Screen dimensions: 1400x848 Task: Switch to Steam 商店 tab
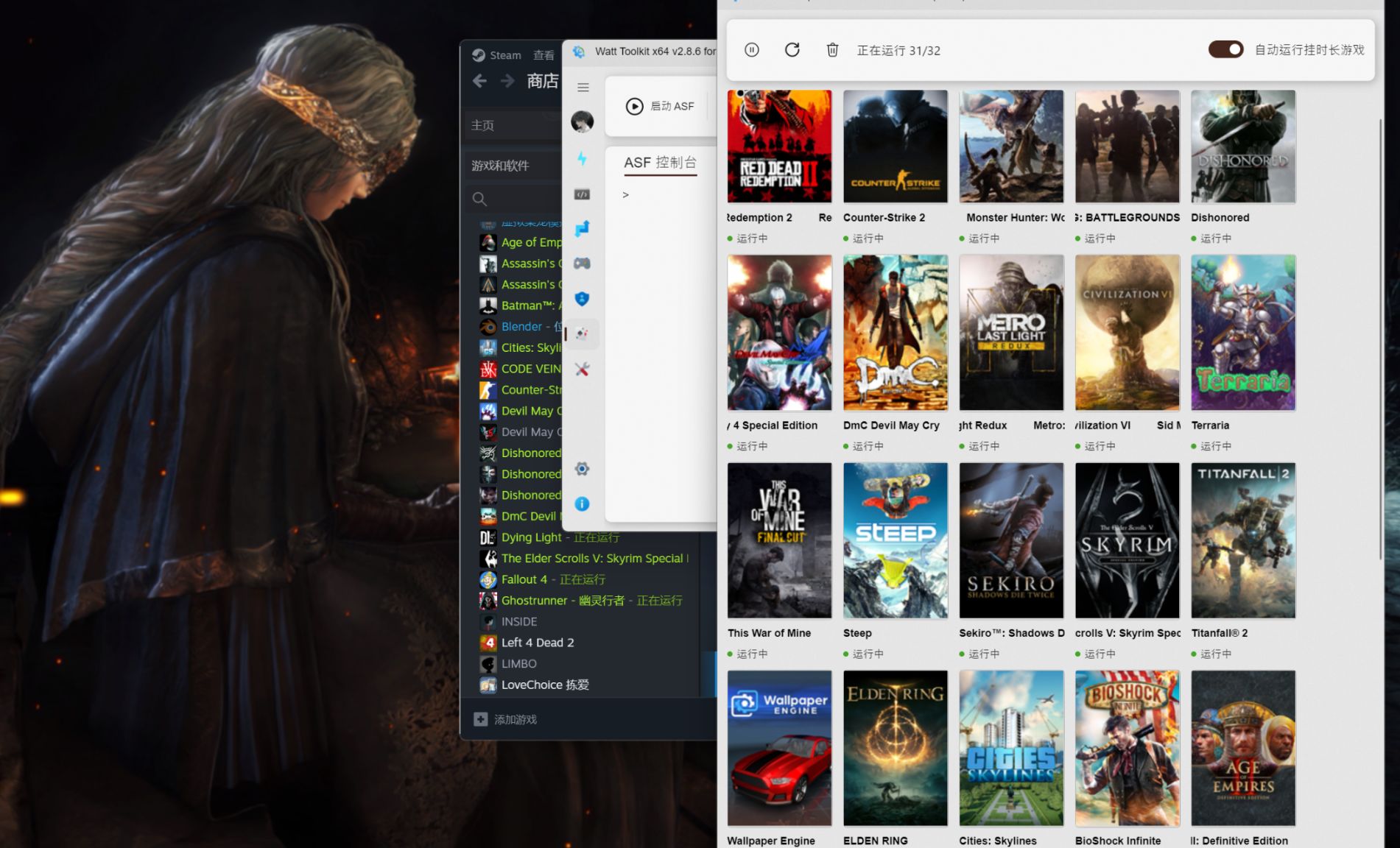coord(543,81)
